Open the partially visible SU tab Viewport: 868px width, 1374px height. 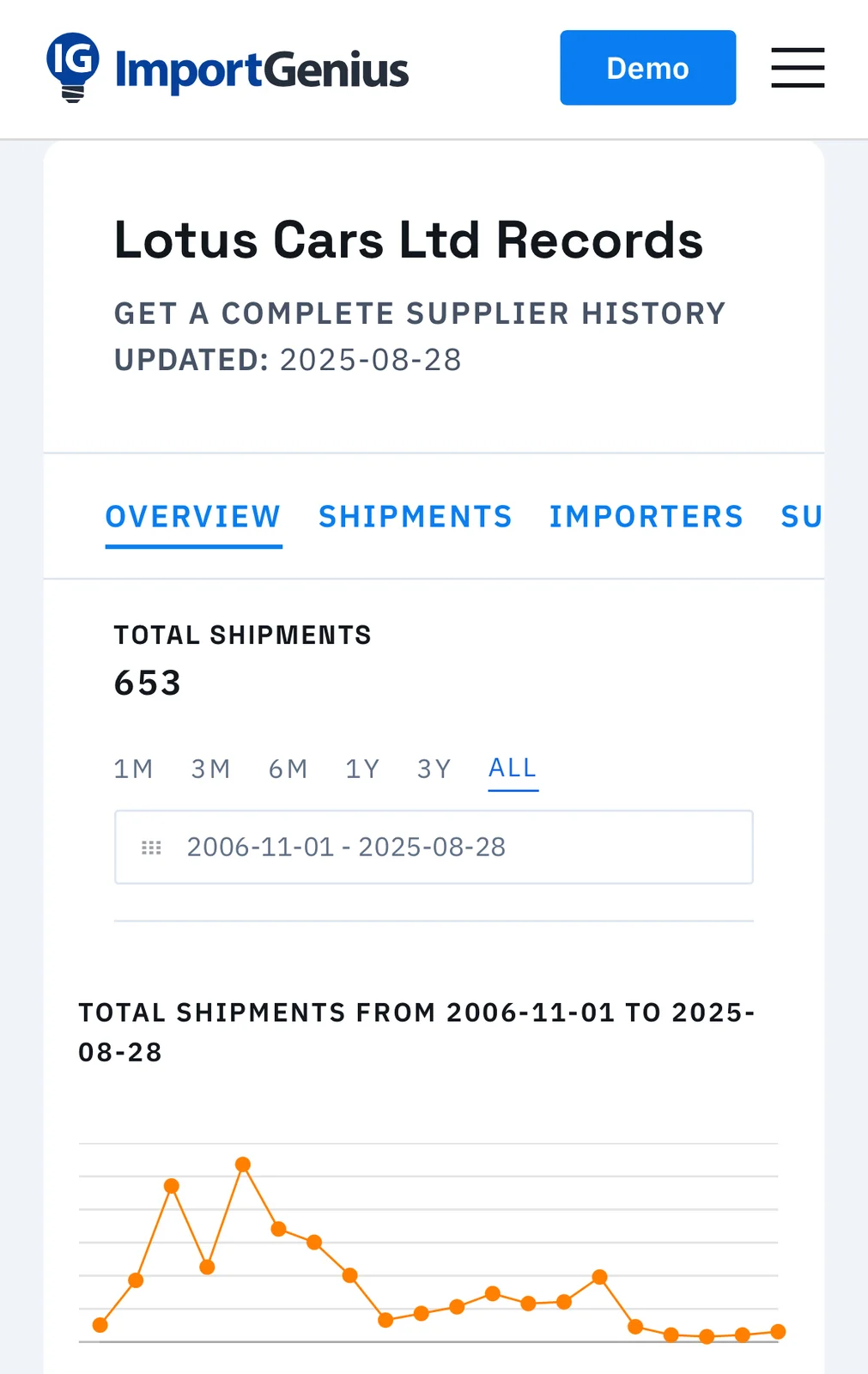click(800, 517)
